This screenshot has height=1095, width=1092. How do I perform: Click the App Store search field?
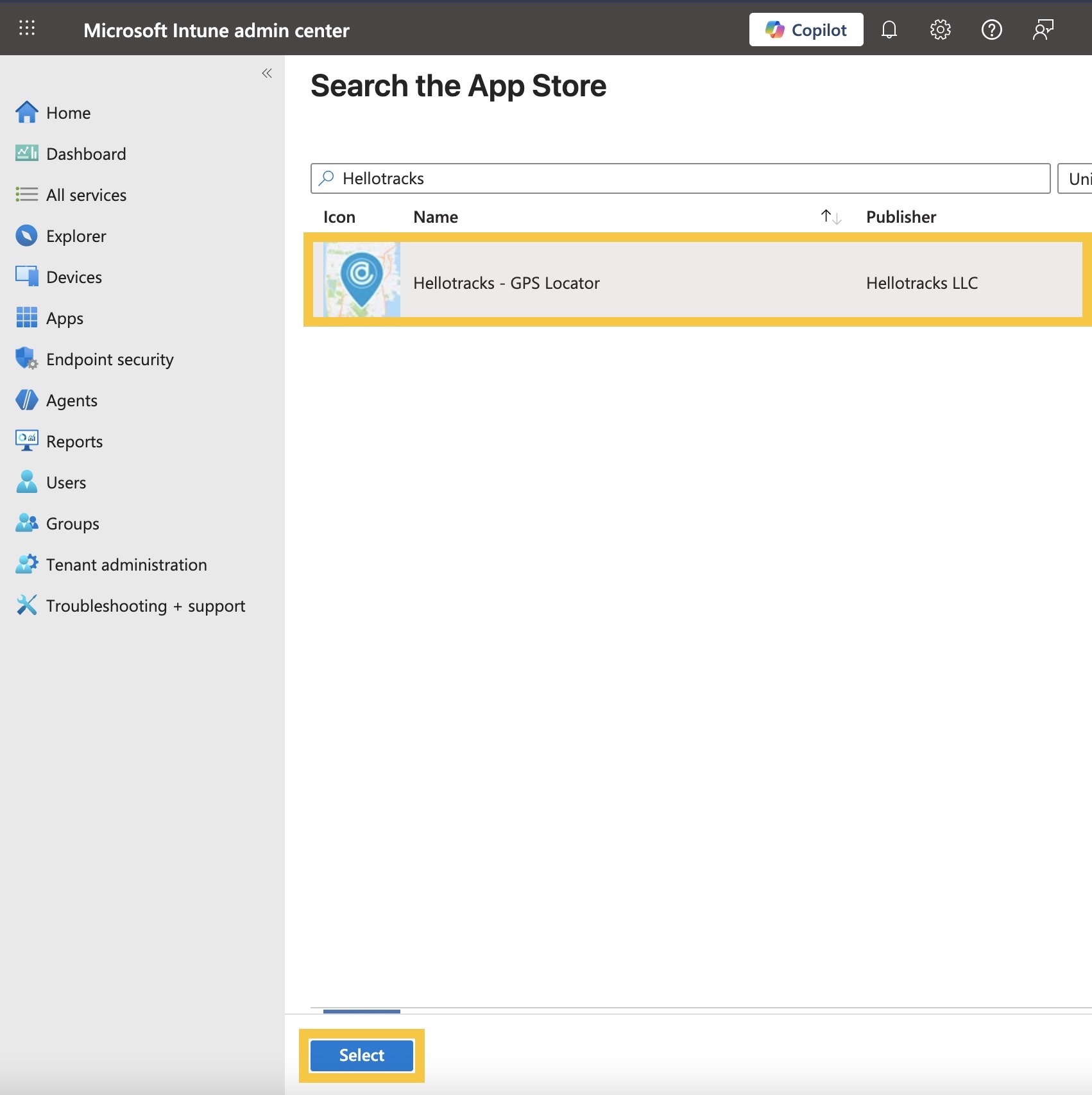coord(680,178)
